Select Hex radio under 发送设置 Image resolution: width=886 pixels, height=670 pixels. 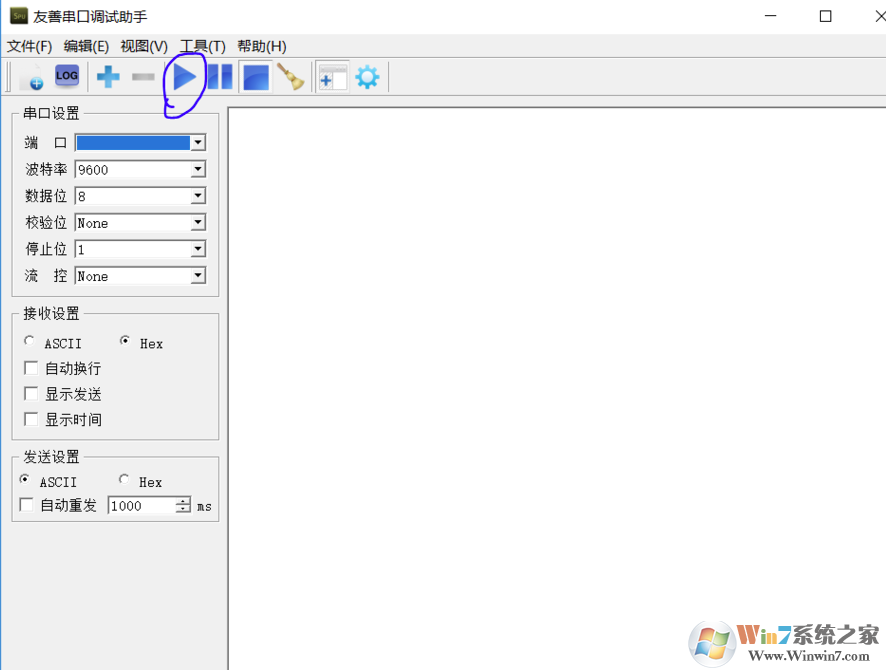[124, 481]
